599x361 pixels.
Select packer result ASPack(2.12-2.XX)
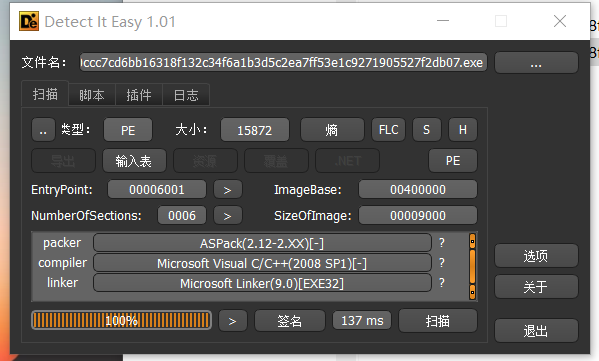click(x=262, y=243)
